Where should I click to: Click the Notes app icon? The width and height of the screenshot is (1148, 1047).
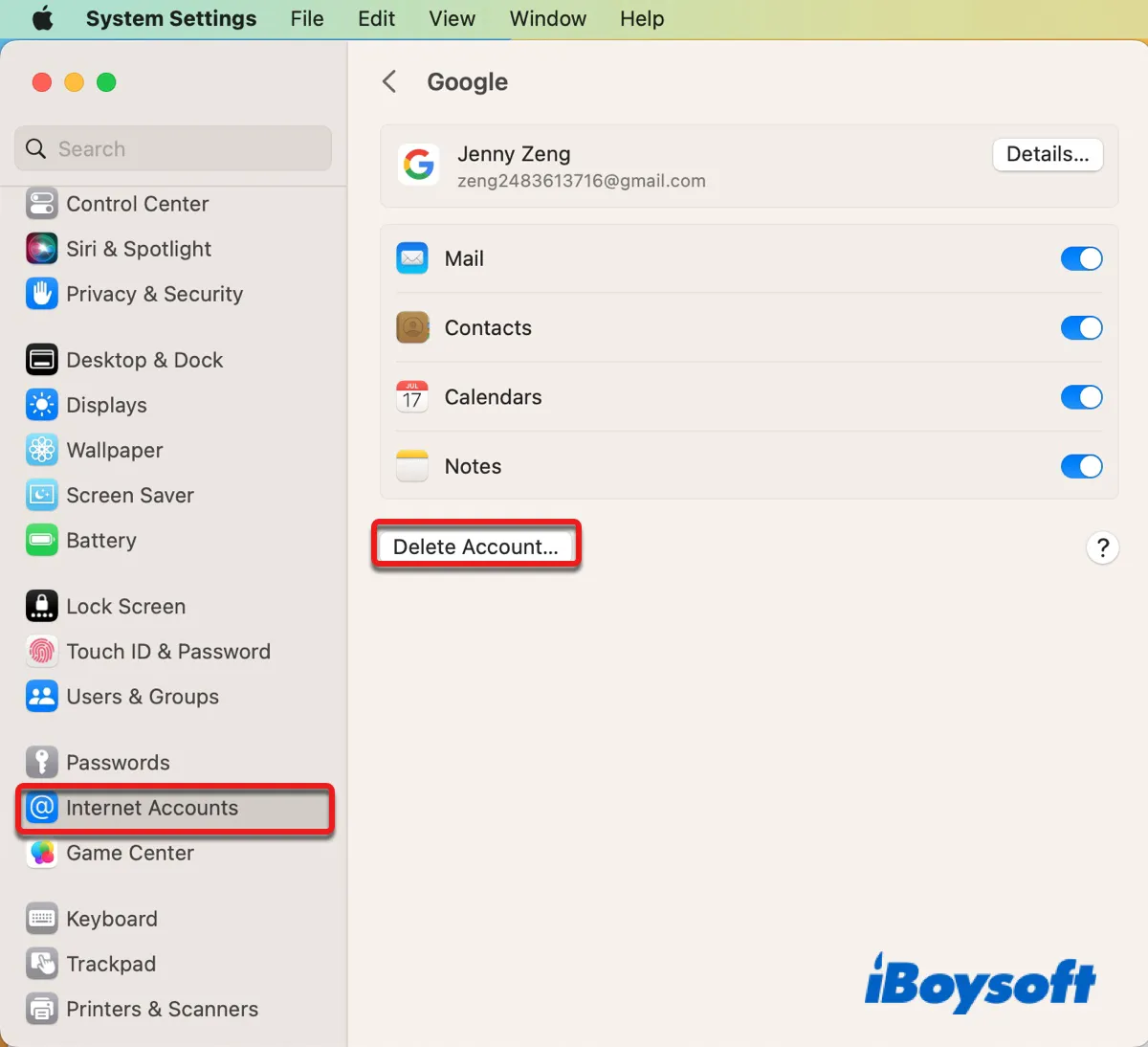pyautogui.click(x=412, y=466)
